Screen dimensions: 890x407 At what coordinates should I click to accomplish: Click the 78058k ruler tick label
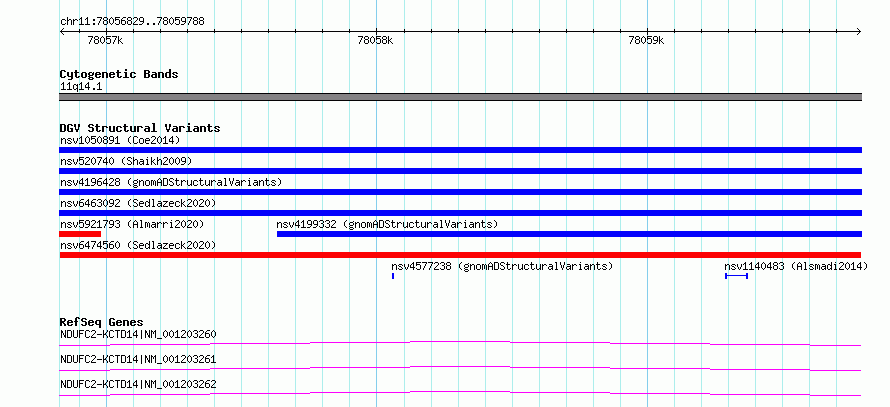point(376,41)
